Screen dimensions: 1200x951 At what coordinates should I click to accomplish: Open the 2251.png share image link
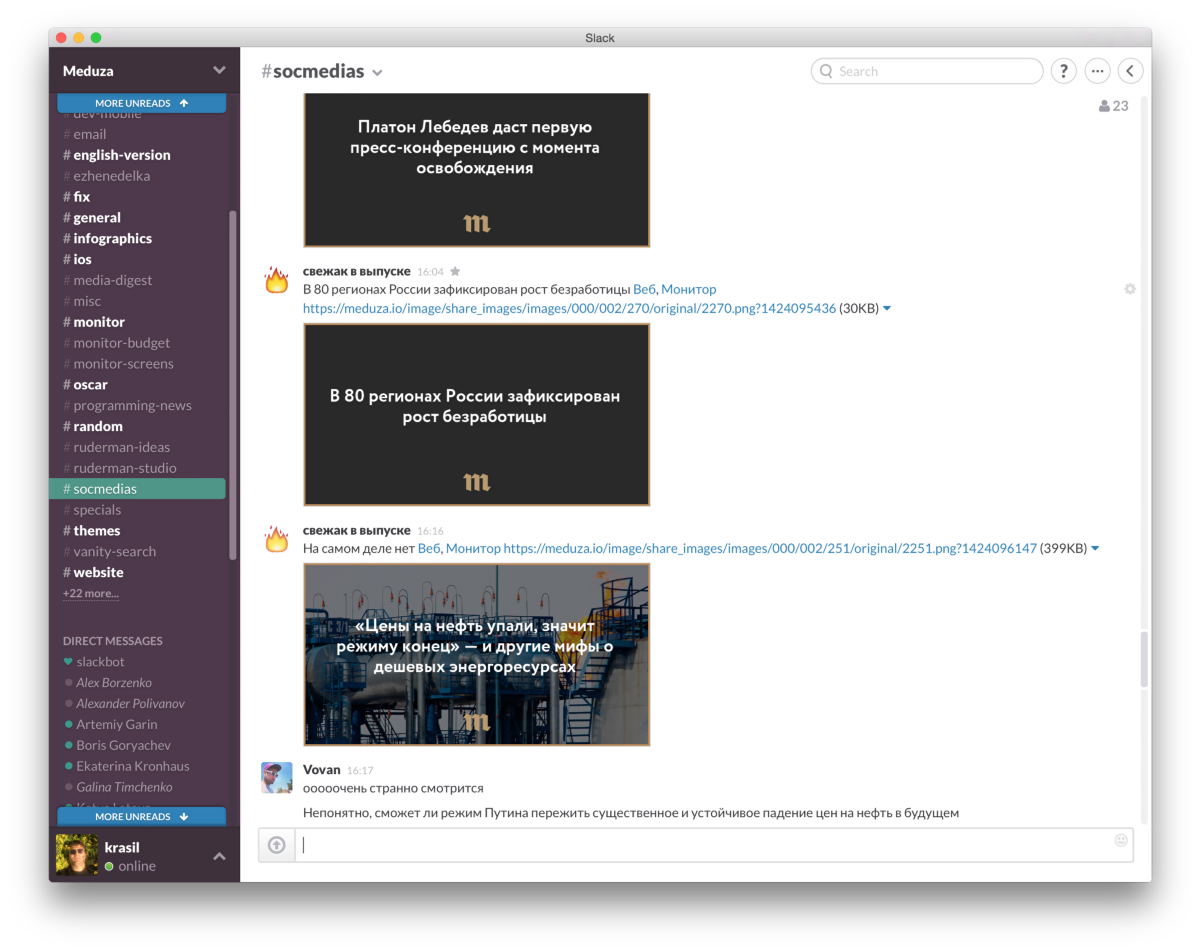pos(770,548)
